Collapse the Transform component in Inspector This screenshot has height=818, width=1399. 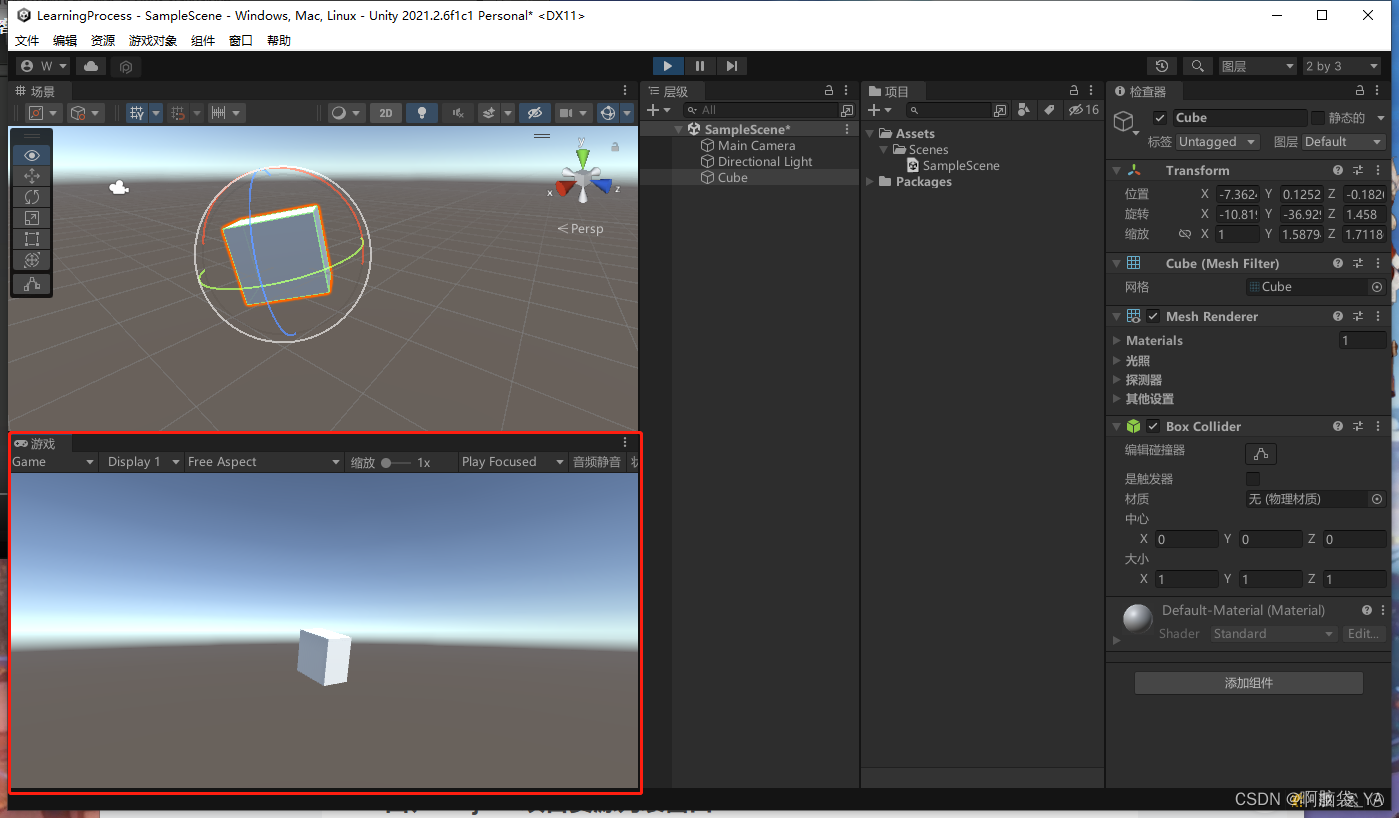tap(1117, 170)
